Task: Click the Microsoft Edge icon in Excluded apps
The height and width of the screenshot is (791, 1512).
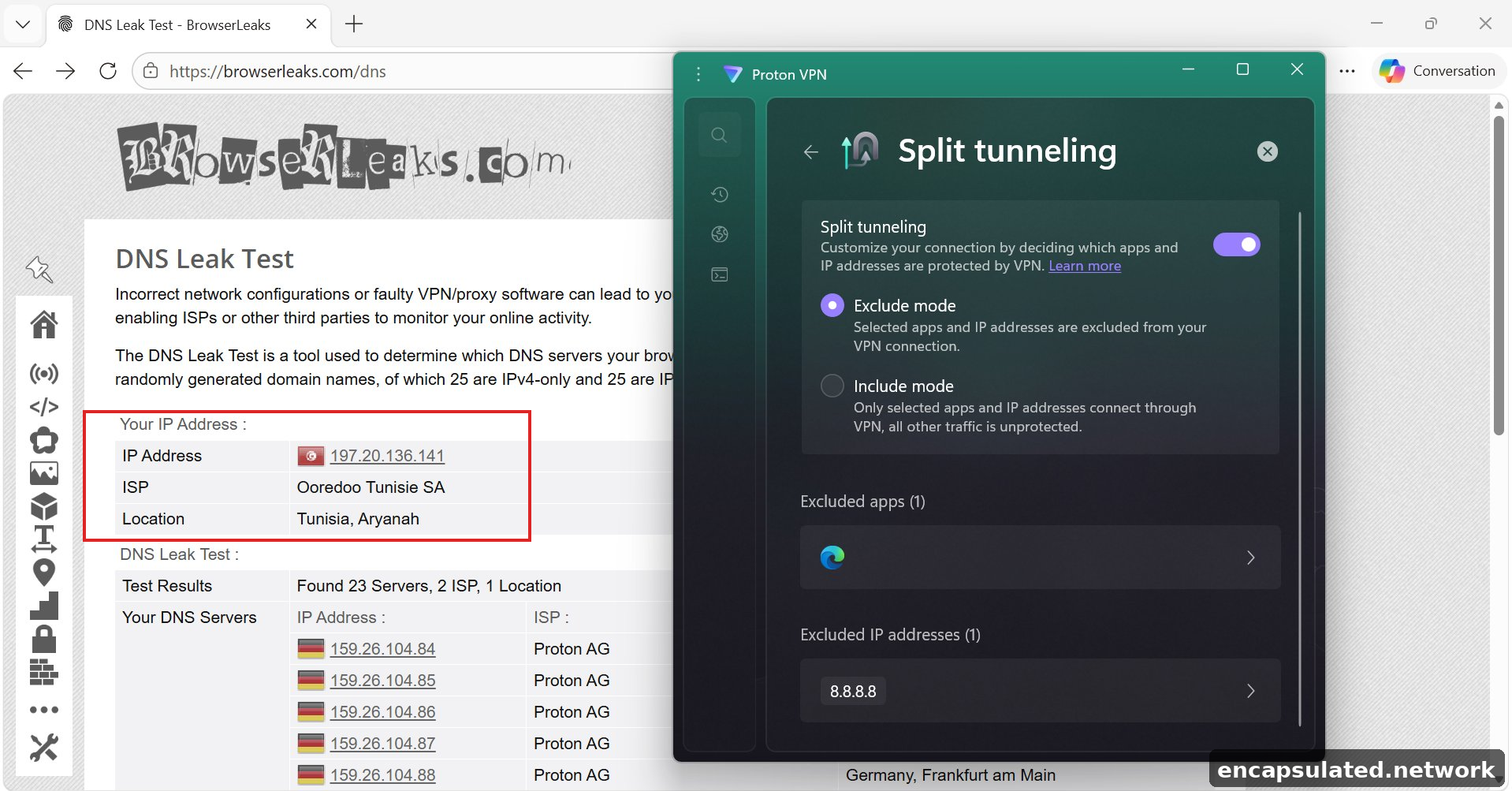Action: (x=832, y=558)
